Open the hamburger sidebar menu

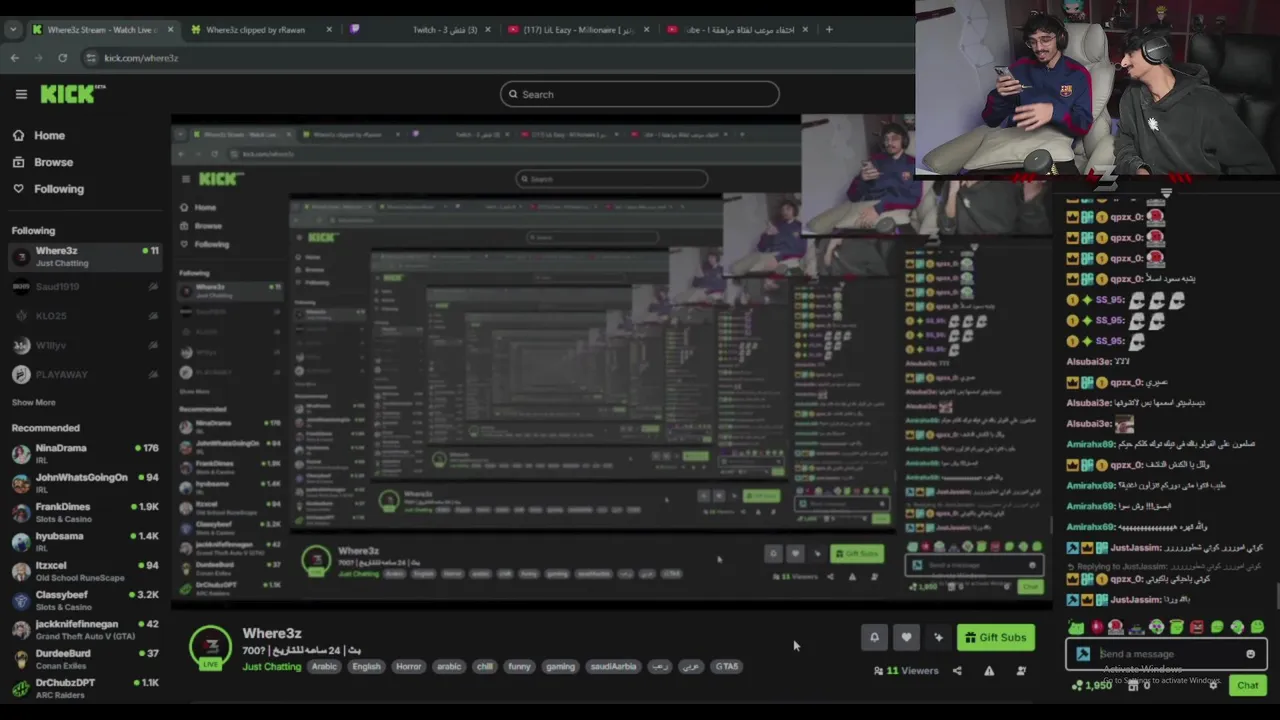pos(21,94)
